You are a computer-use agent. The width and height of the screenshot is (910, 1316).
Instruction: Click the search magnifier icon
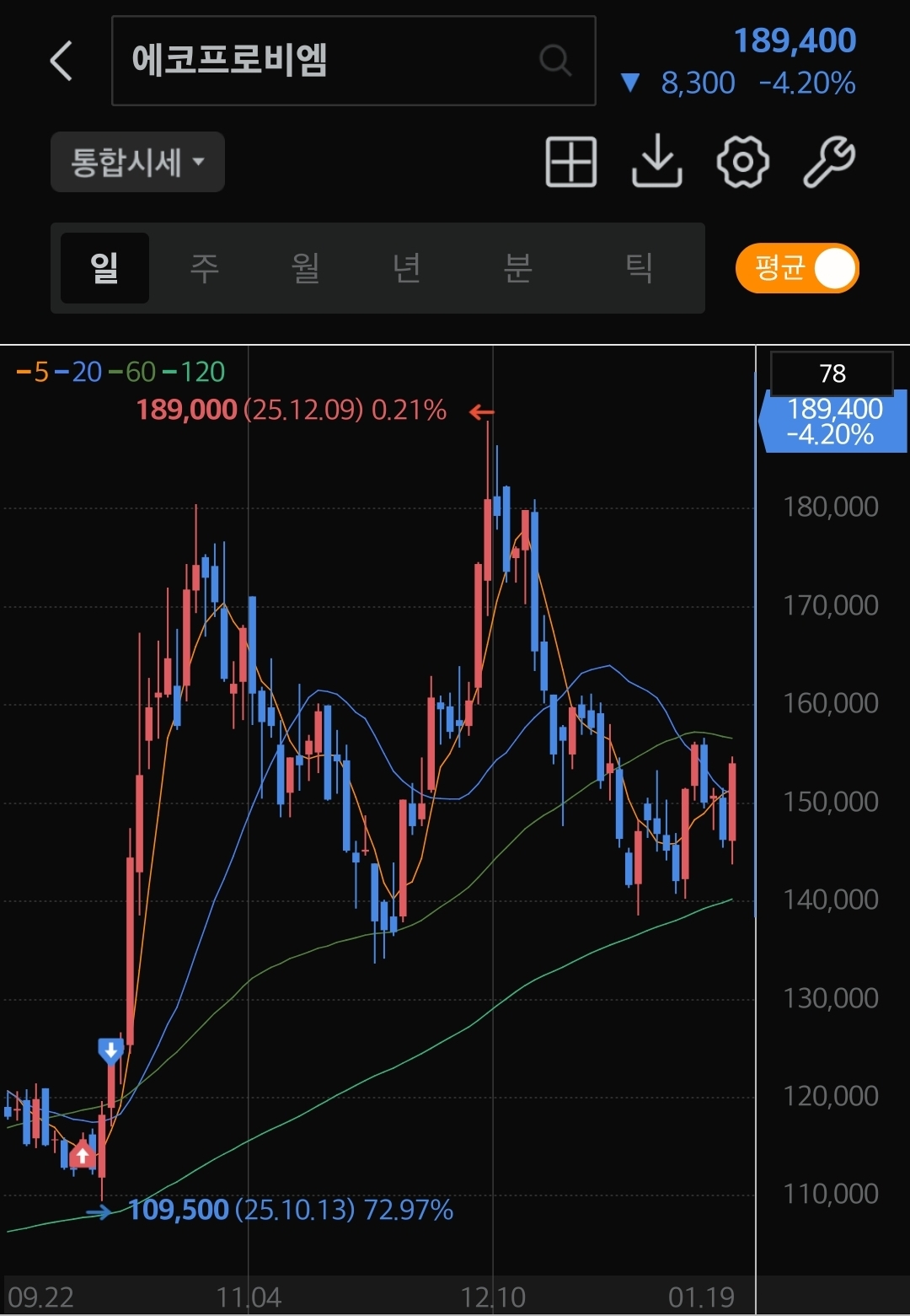[554, 61]
